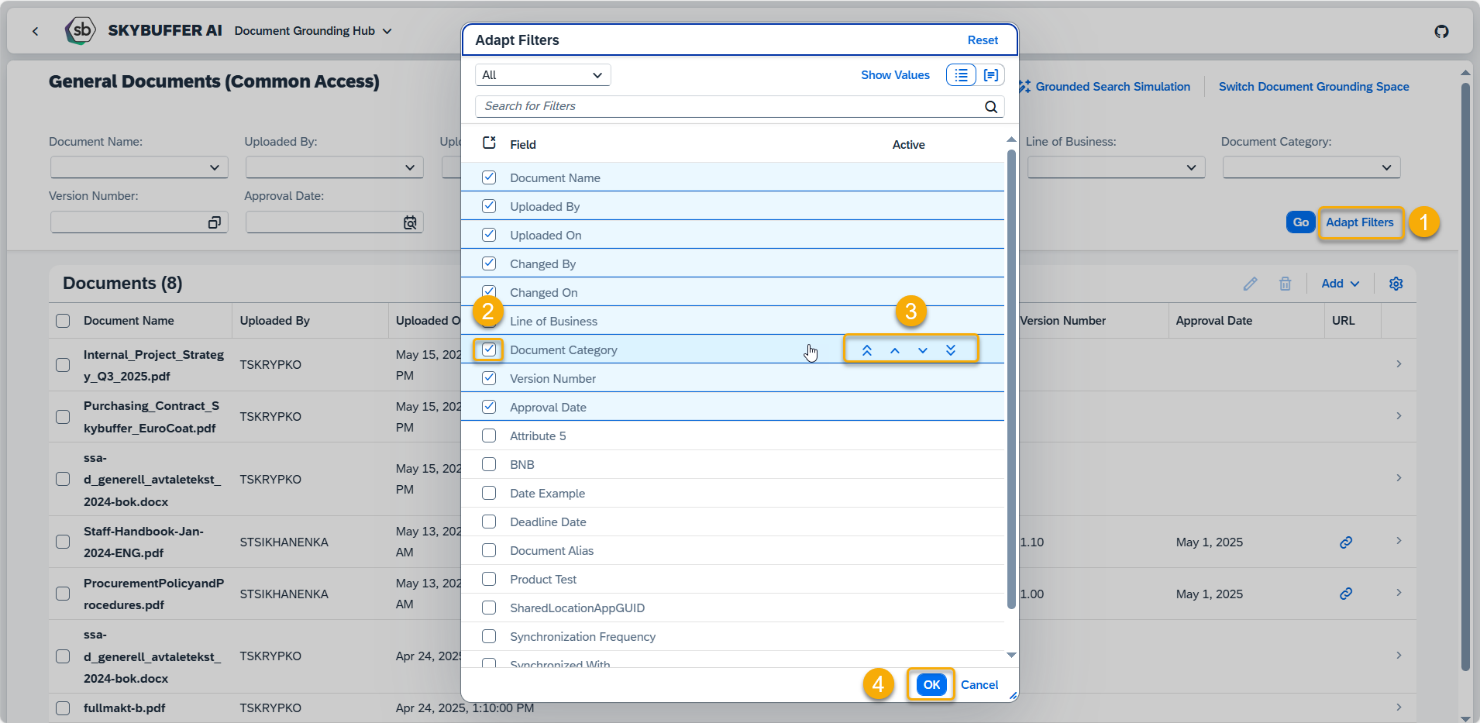
Task: Uncheck the Uploaded By filter
Action: [489, 206]
